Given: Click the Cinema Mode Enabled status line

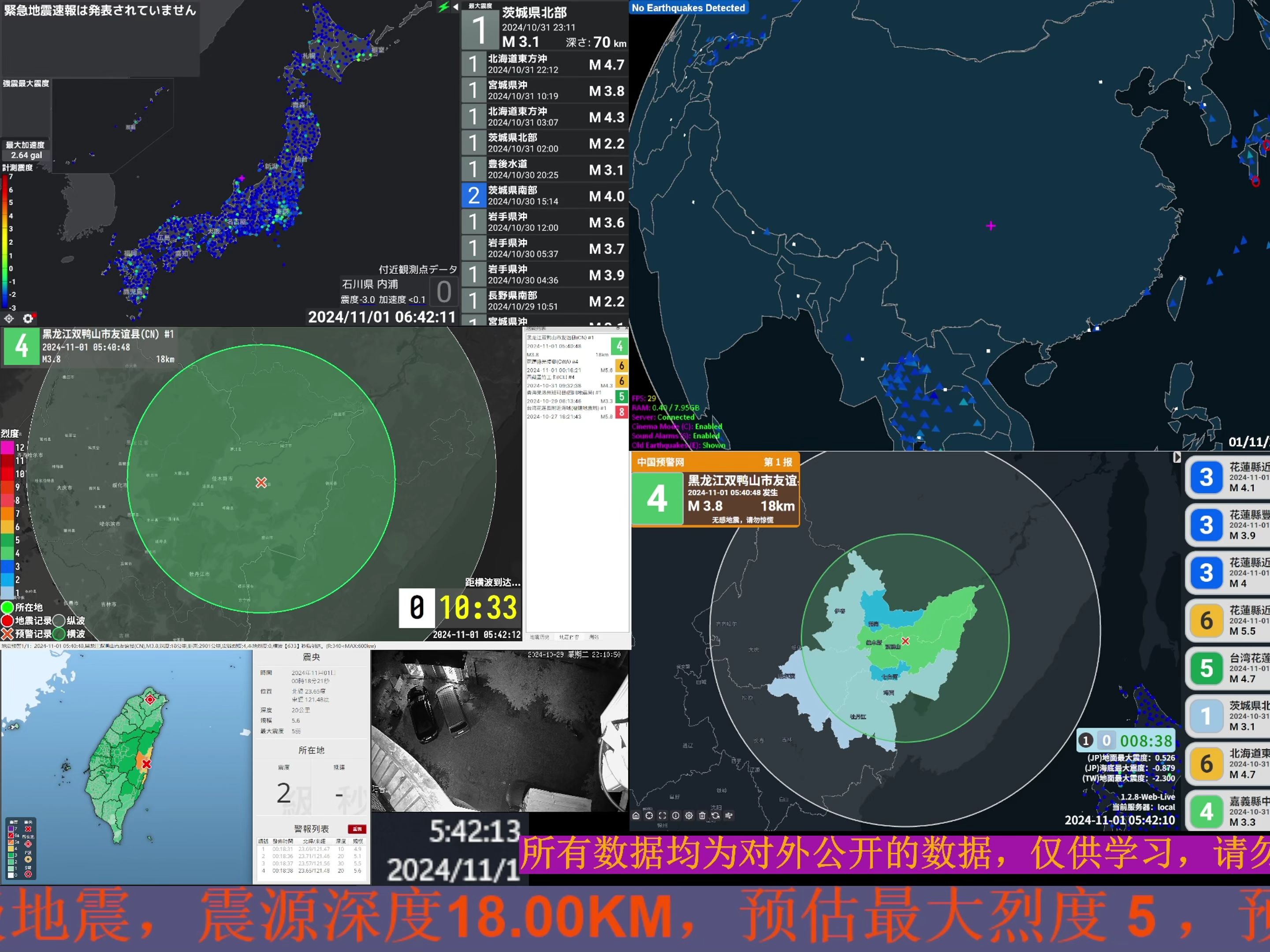Looking at the screenshot, I should [677, 427].
